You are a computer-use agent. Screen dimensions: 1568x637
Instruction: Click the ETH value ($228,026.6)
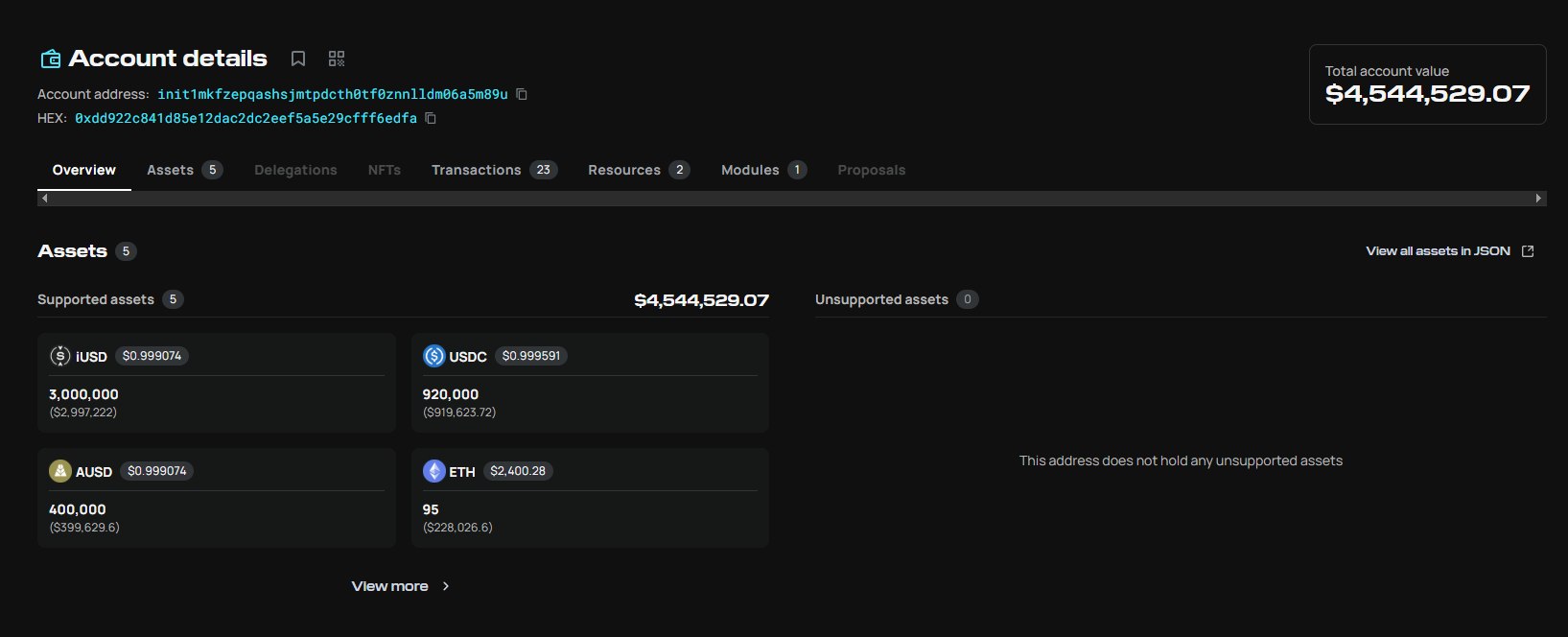[457, 528]
